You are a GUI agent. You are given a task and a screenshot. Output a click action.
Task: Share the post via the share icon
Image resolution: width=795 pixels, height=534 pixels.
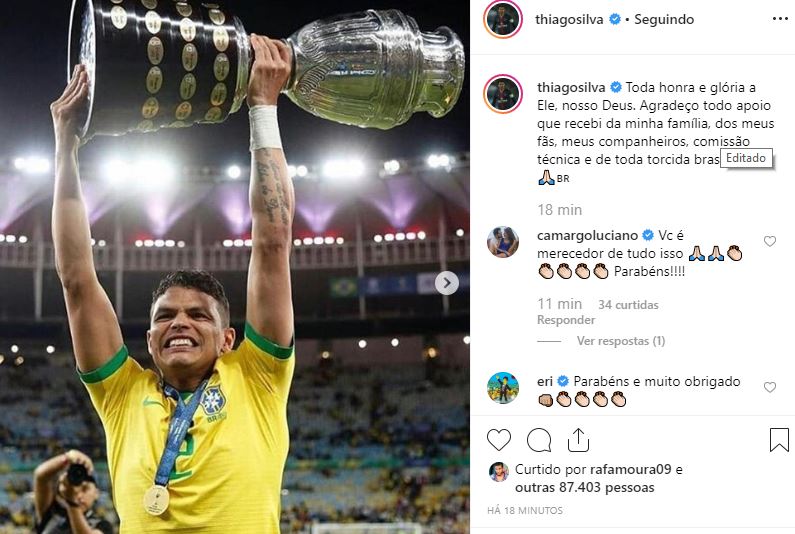578,440
